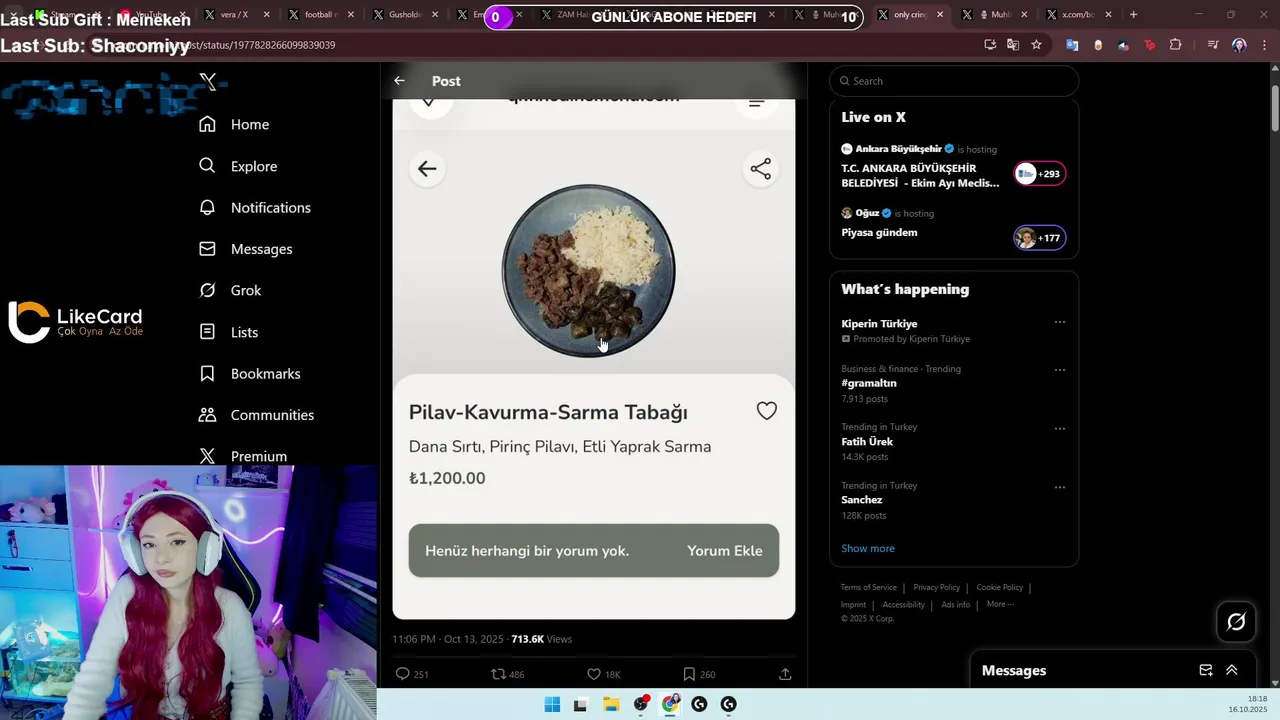Open File Explorer from the taskbar
1280x720 pixels.
click(x=611, y=705)
